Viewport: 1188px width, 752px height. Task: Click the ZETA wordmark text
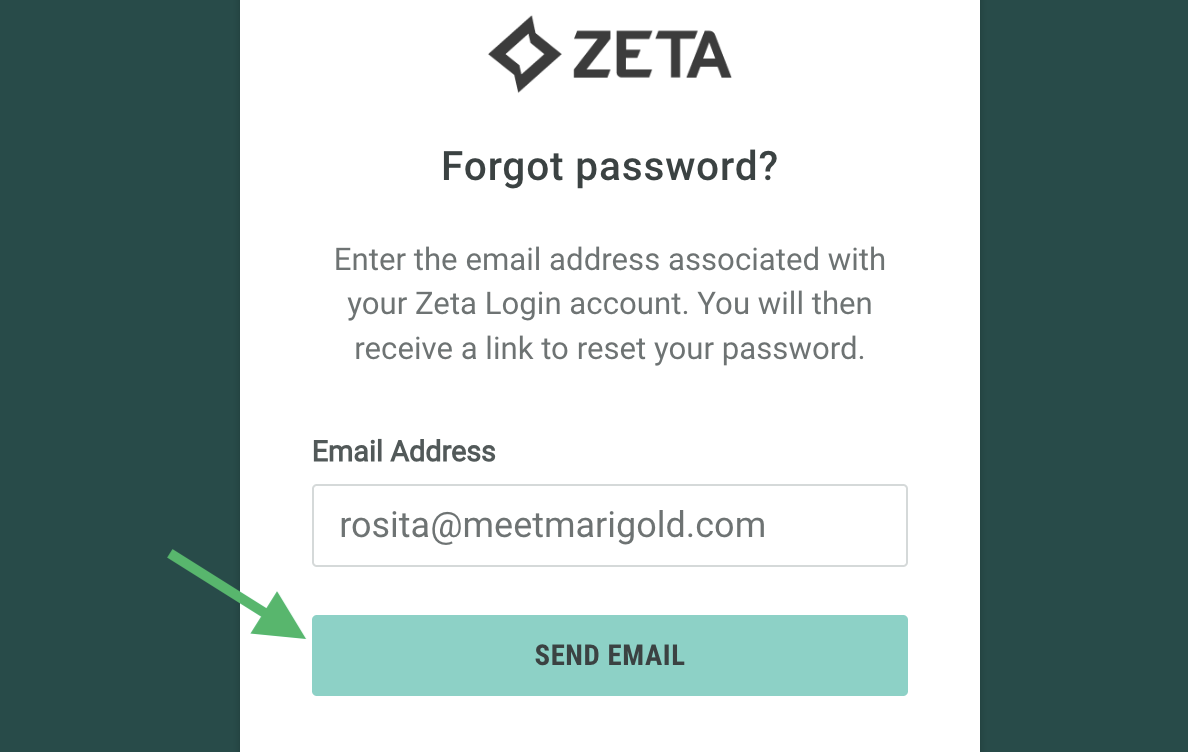pyautogui.click(x=652, y=55)
